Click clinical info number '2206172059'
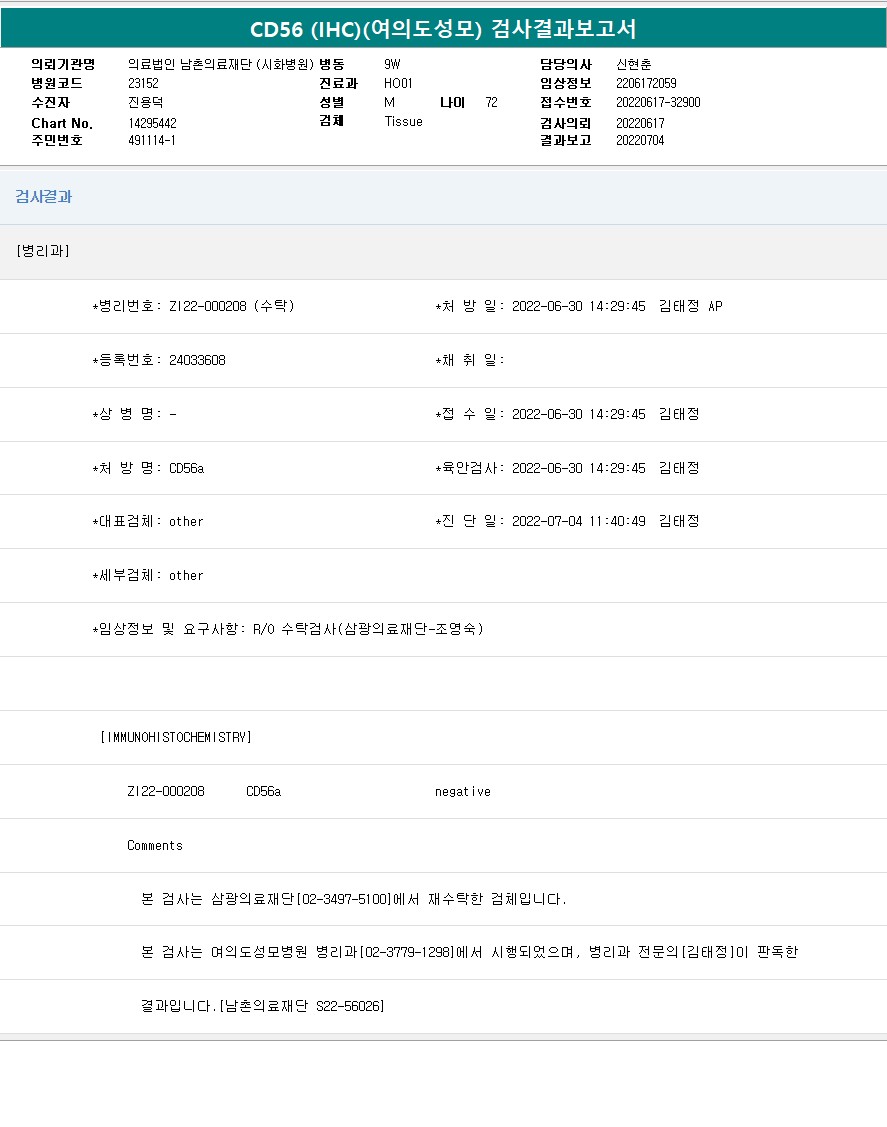 [646, 83]
